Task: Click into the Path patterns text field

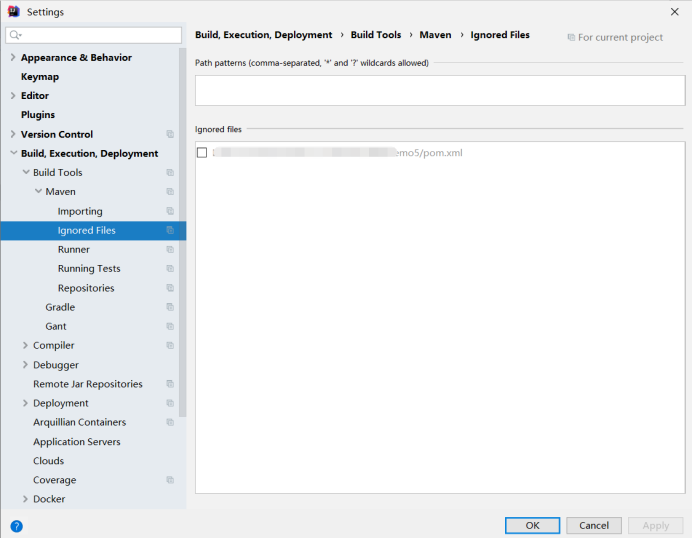Action: (x=440, y=91)
